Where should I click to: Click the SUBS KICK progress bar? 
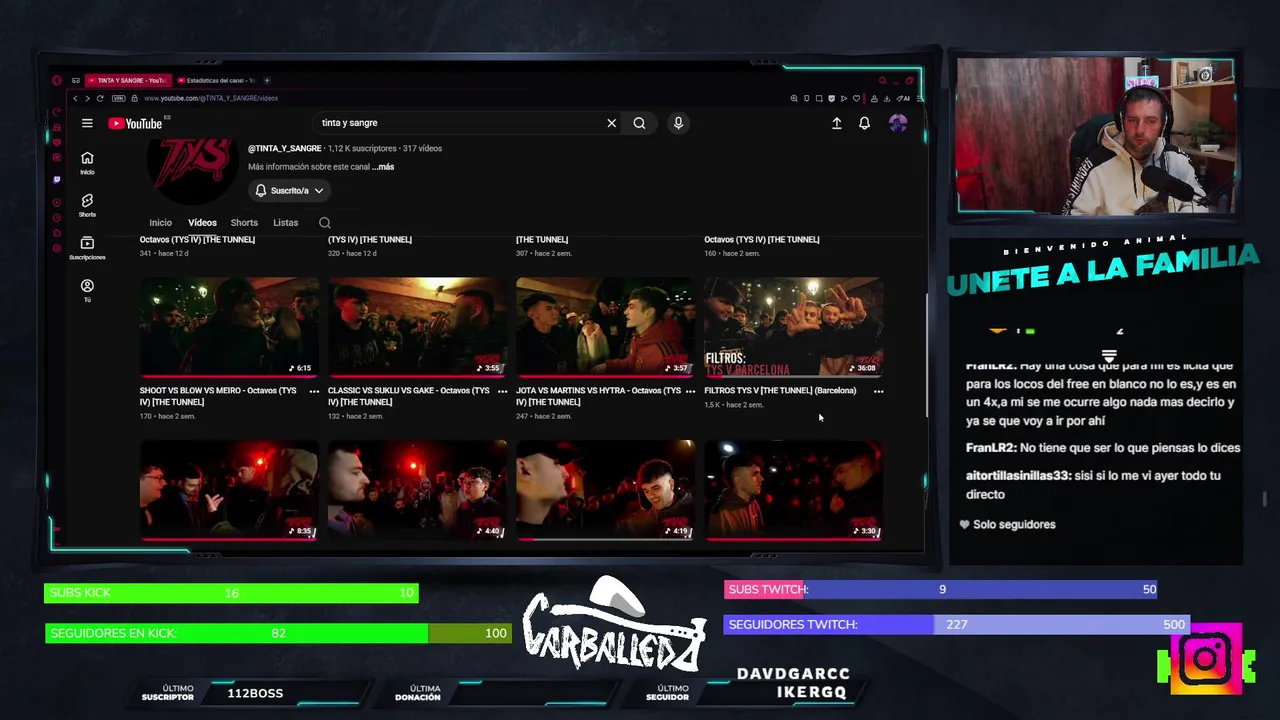click(231, 593)
